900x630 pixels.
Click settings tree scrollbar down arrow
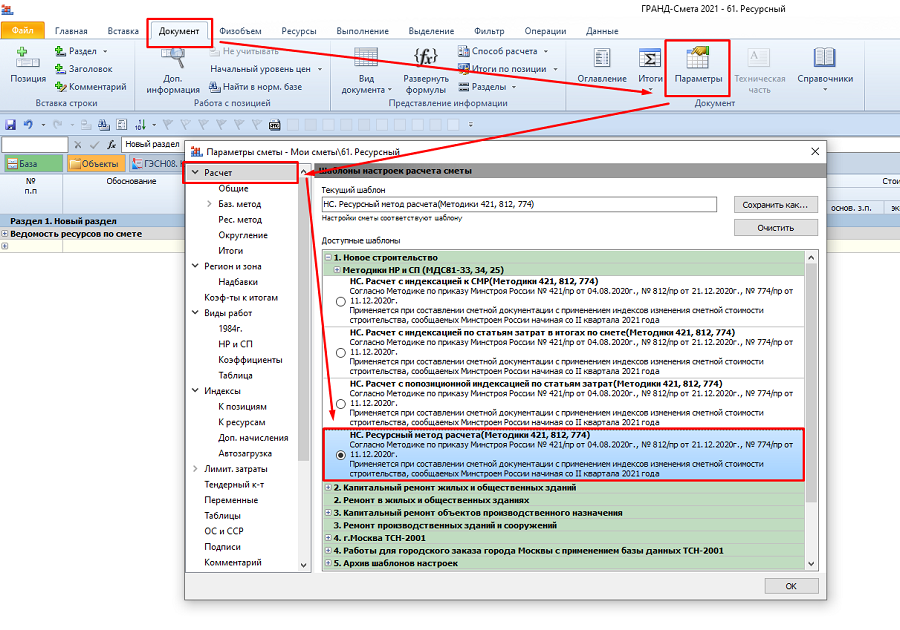(304, 565)
